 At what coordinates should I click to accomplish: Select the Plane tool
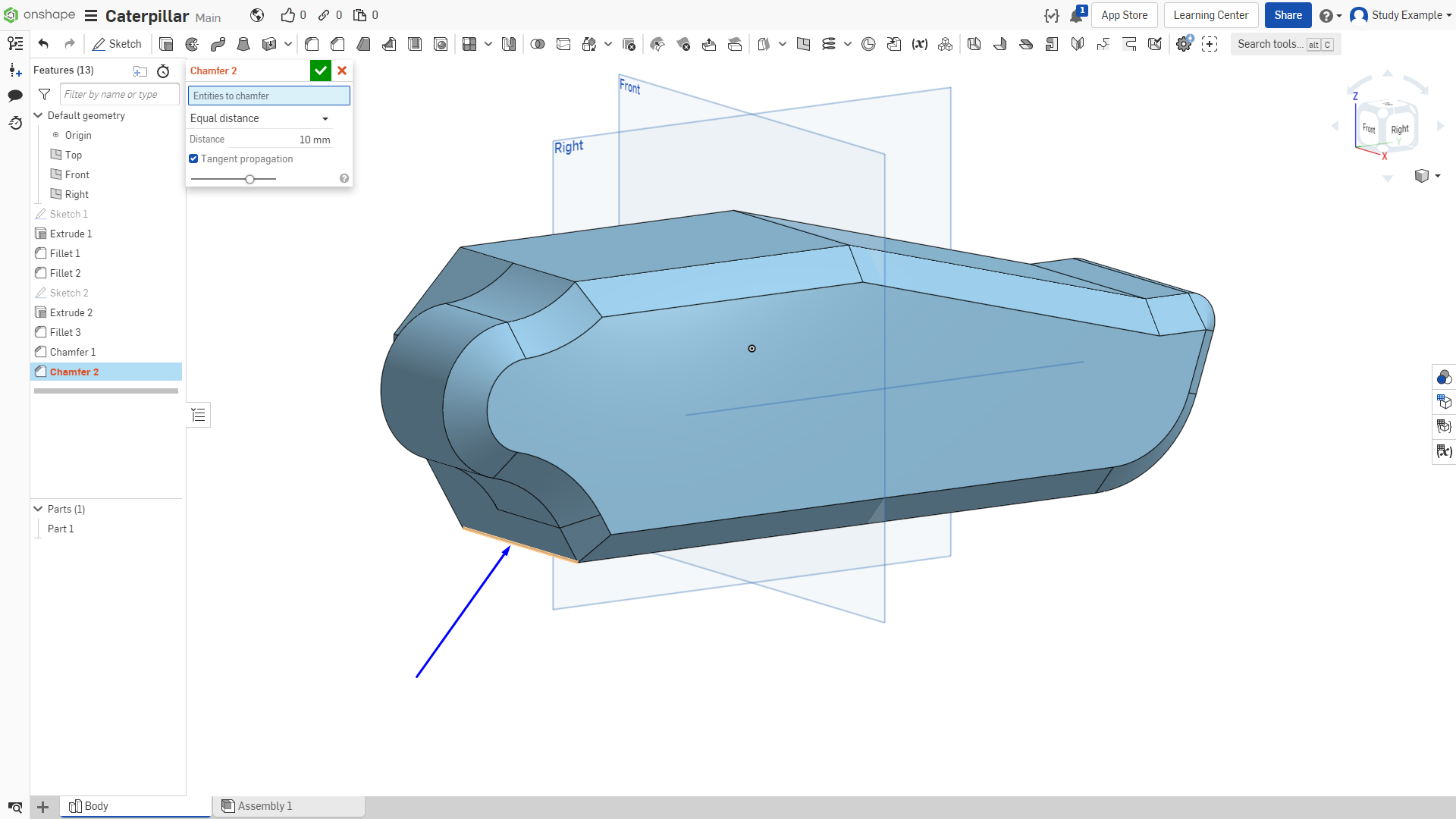point(803,44)
